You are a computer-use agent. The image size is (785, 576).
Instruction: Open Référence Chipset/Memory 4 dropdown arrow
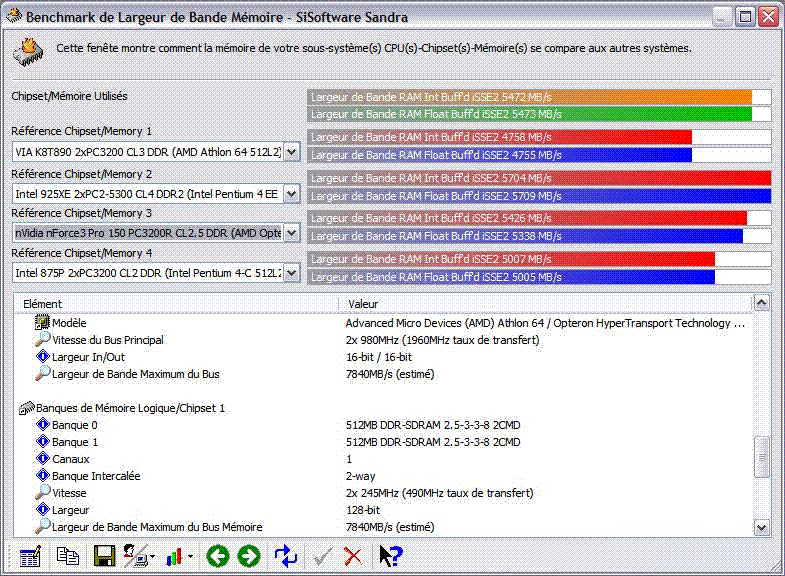click(291, 273)
